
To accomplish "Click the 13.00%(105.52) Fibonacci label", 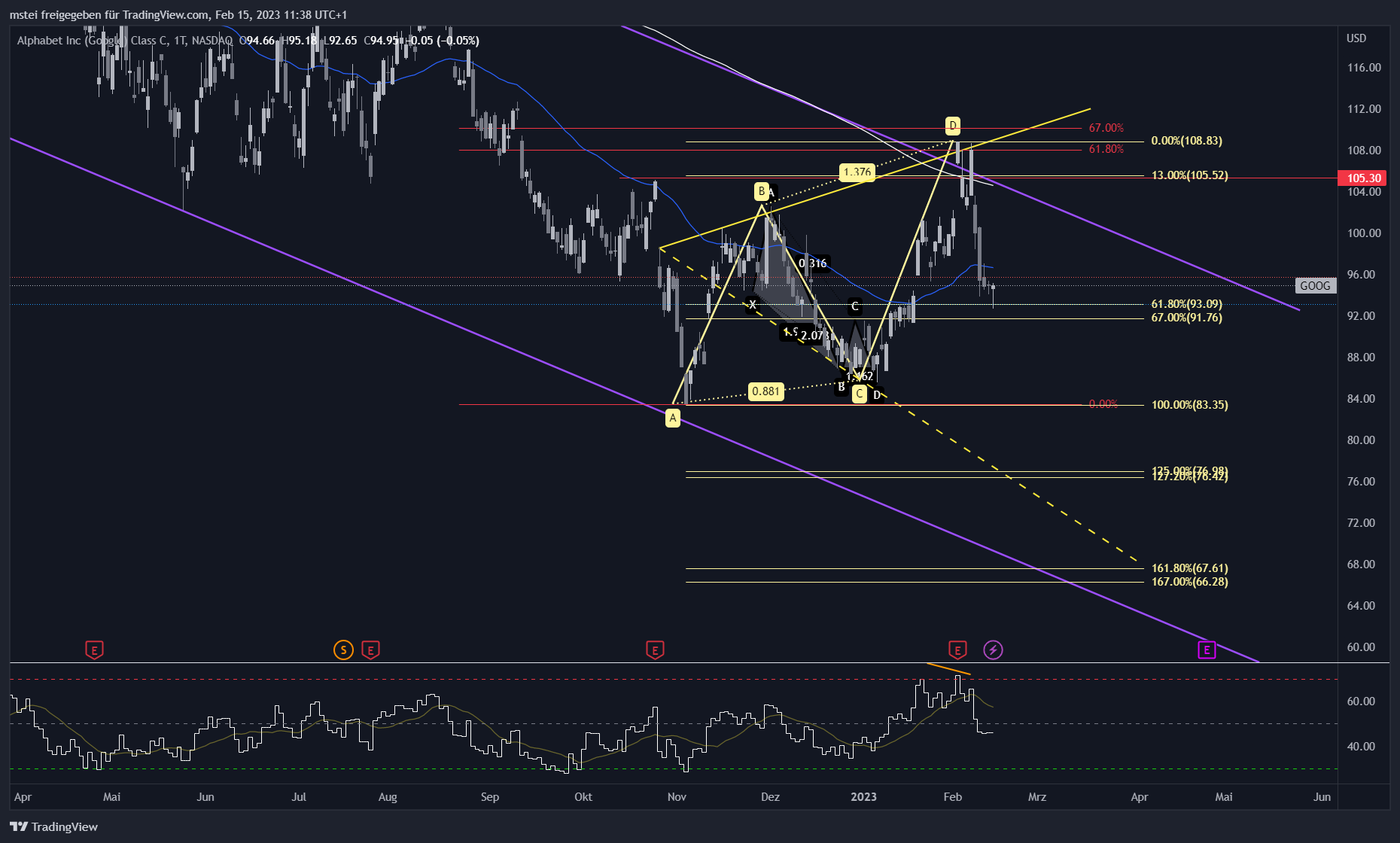I will (1190, 175).
